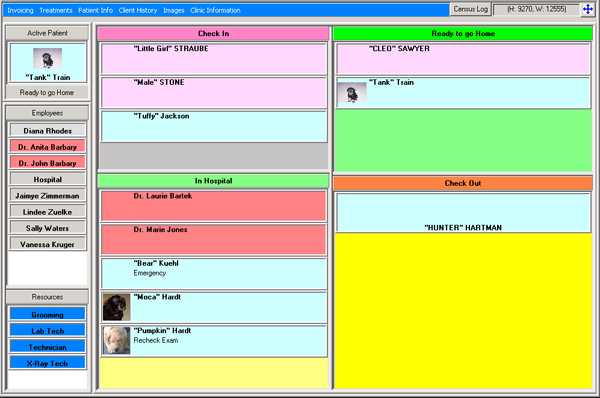Image resolution: width=600 pixels, height=398 pixels.
Task: Open the Clinic Information menu
Action: tap(215, 10)
